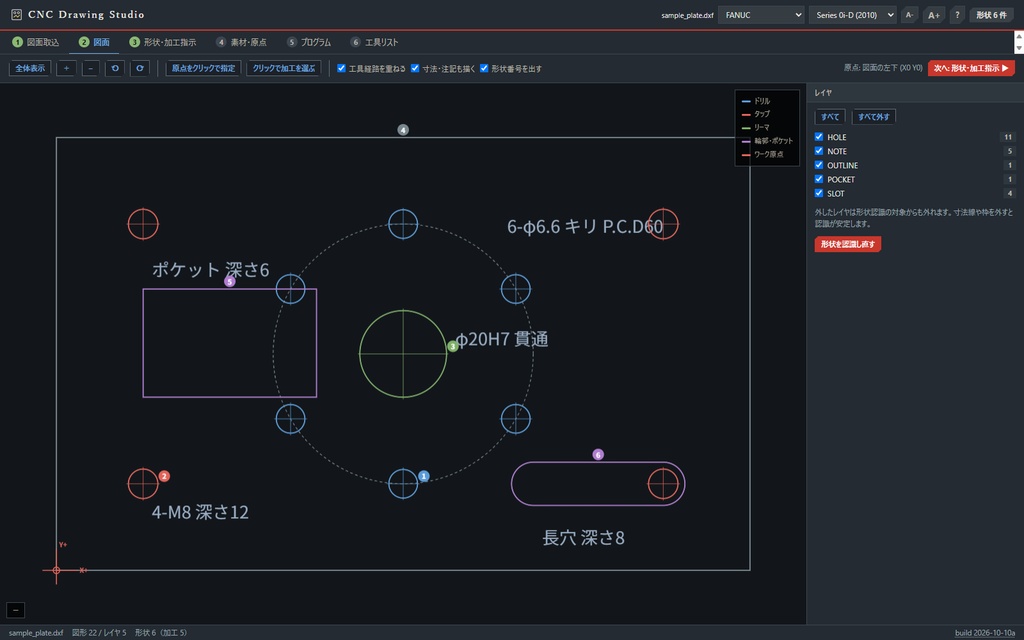
Task: Click the HOLE layer count 11
Action: click(1008, 137)
